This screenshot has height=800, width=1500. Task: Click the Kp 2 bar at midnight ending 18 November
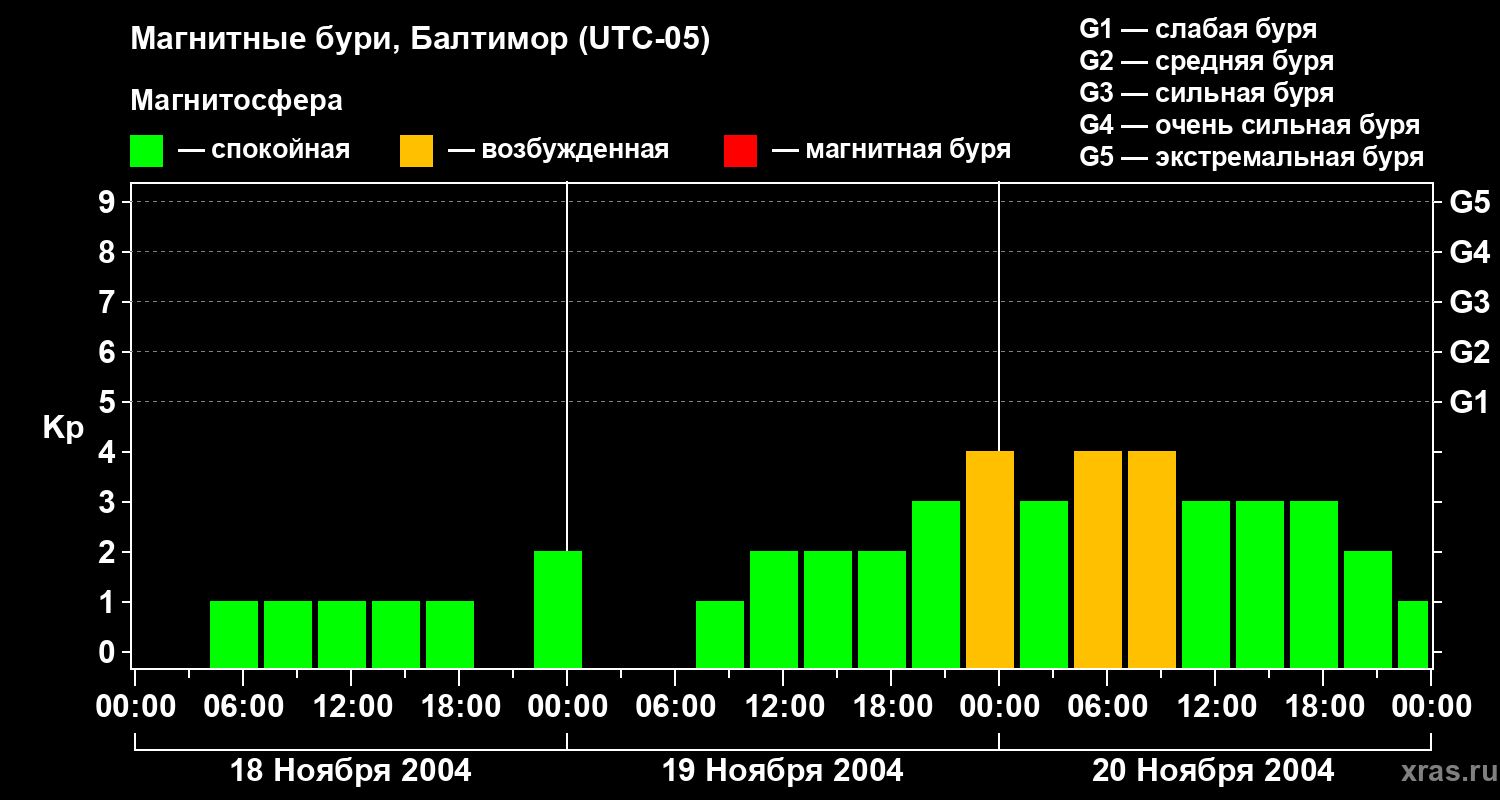[558, 609]
